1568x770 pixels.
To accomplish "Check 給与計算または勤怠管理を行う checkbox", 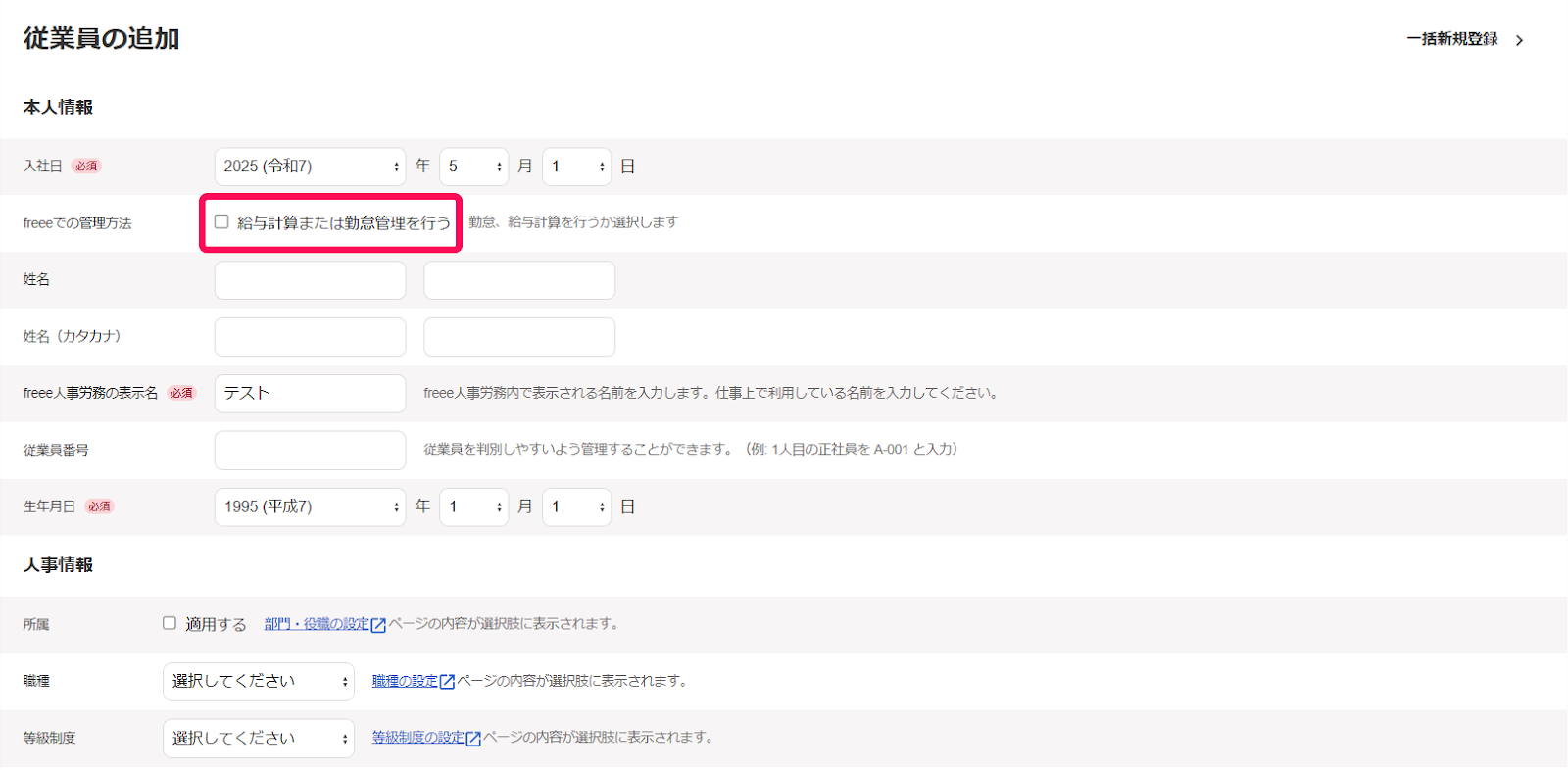I will 221,222.
